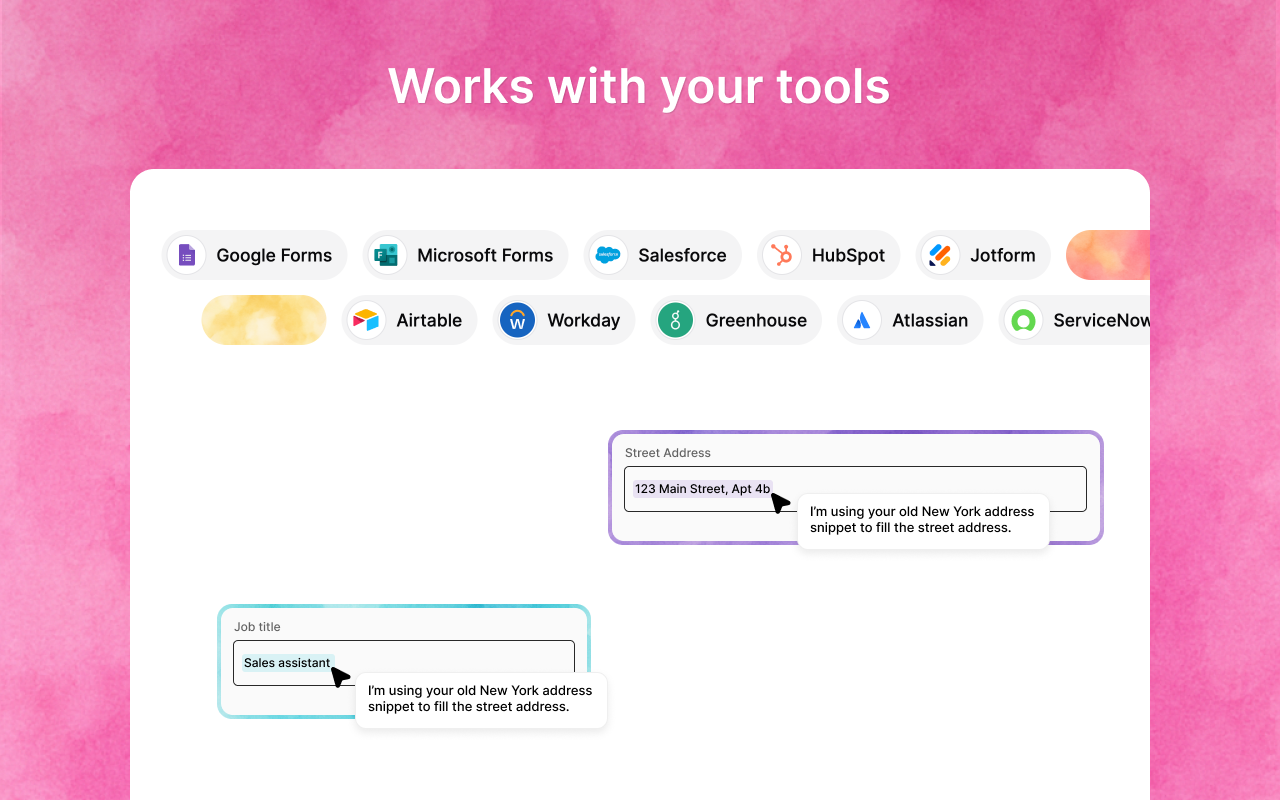Click the Workday integration chip
Image resolution: width=1280 pixels, height=800 pixels.
tap(563, 320)
